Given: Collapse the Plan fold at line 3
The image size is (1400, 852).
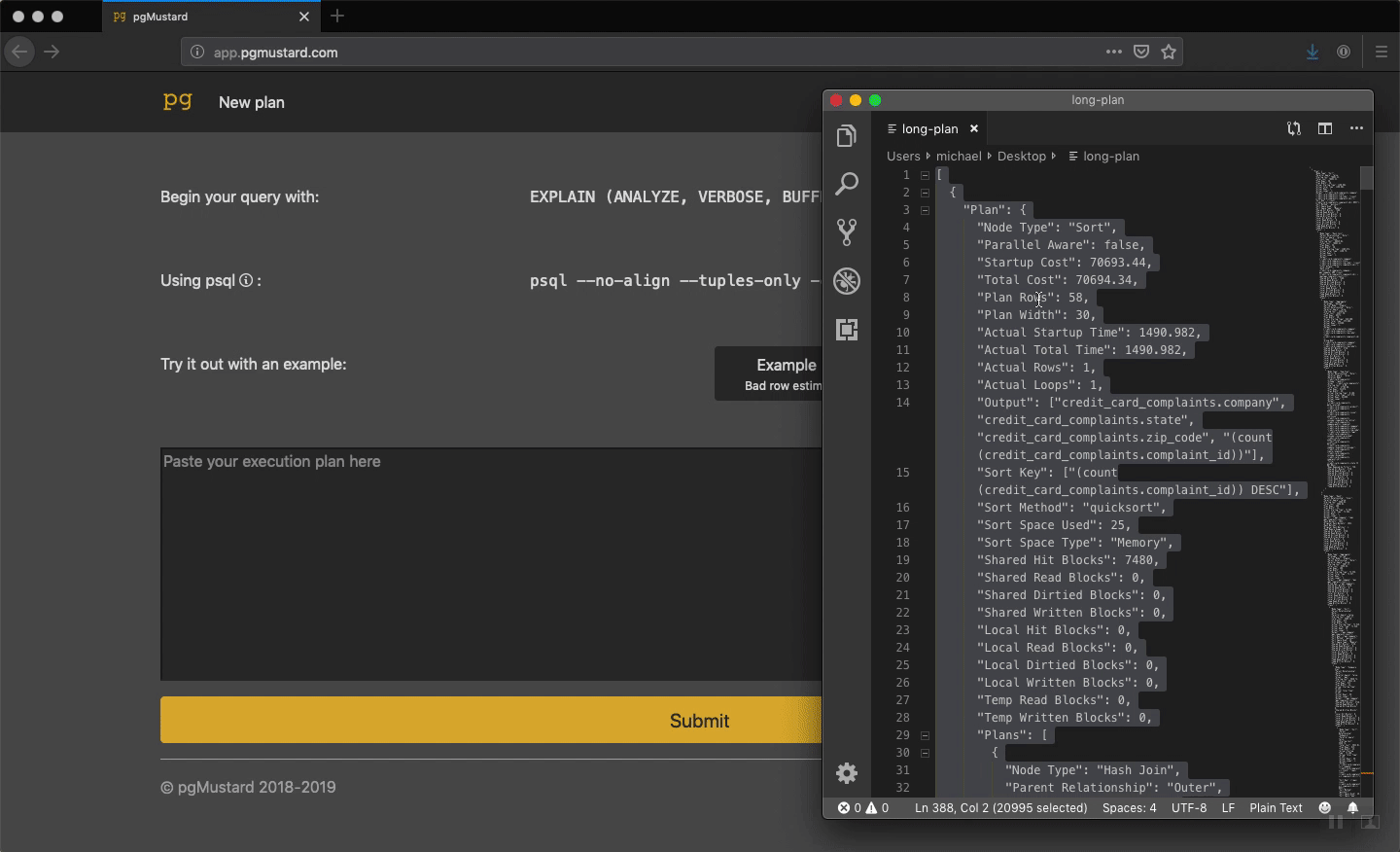Looking at the screenshot, I should click(925, 210).
